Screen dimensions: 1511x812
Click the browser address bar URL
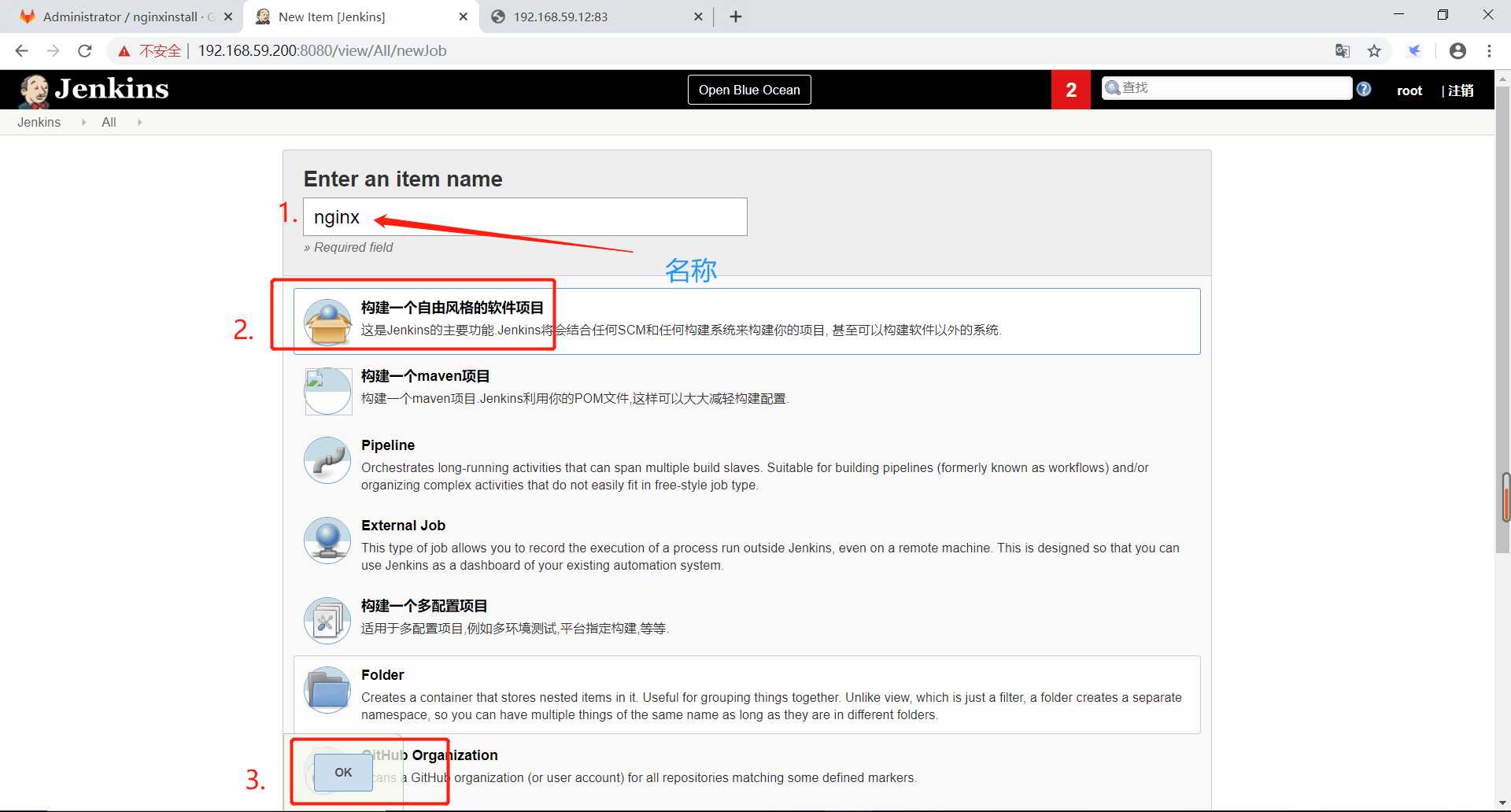pyautogui.click(x=322, y=50)
